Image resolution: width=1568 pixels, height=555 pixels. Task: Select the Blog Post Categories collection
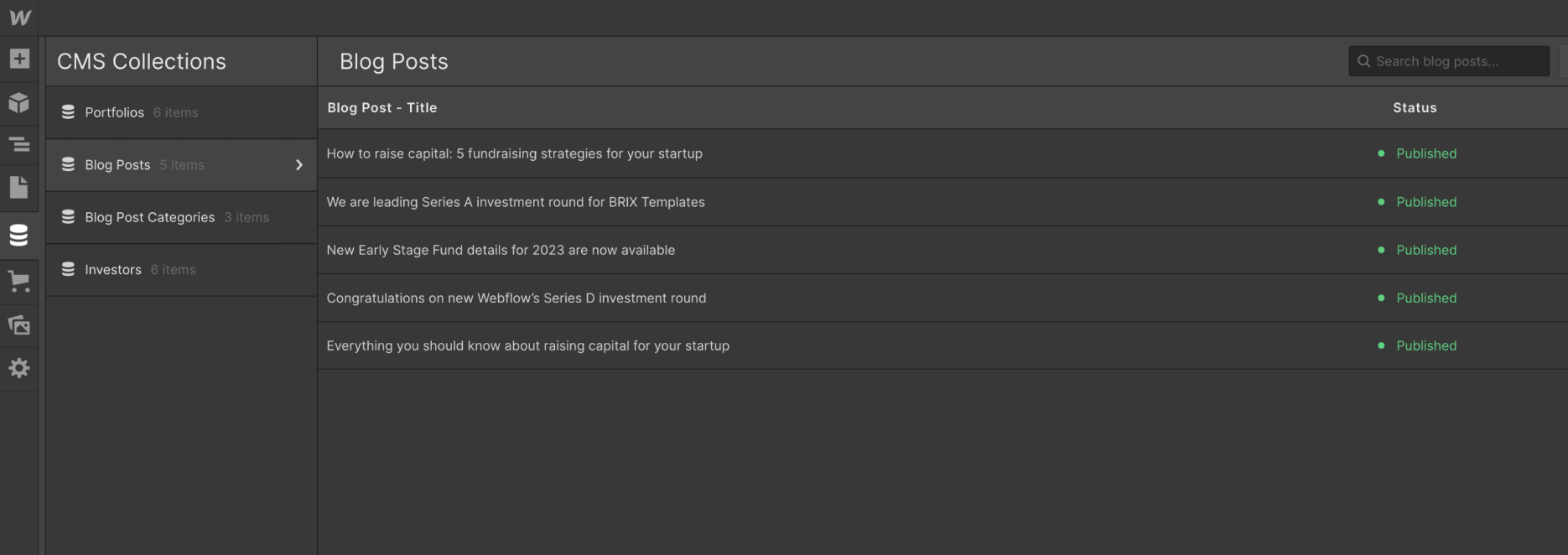181,217
